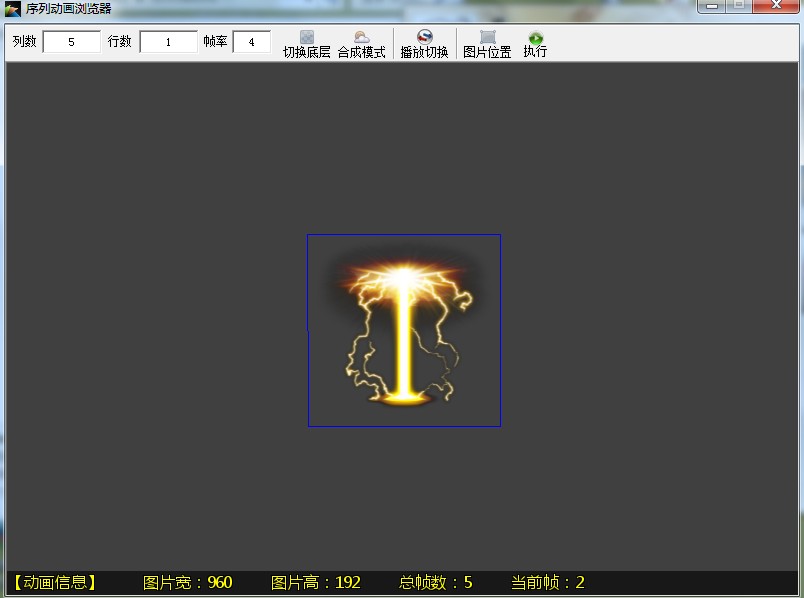This screenshot has height=598, width=804.
Task: Click the 序列动画浏览器 app icon in title bar
Action: (x=12, y=9)
